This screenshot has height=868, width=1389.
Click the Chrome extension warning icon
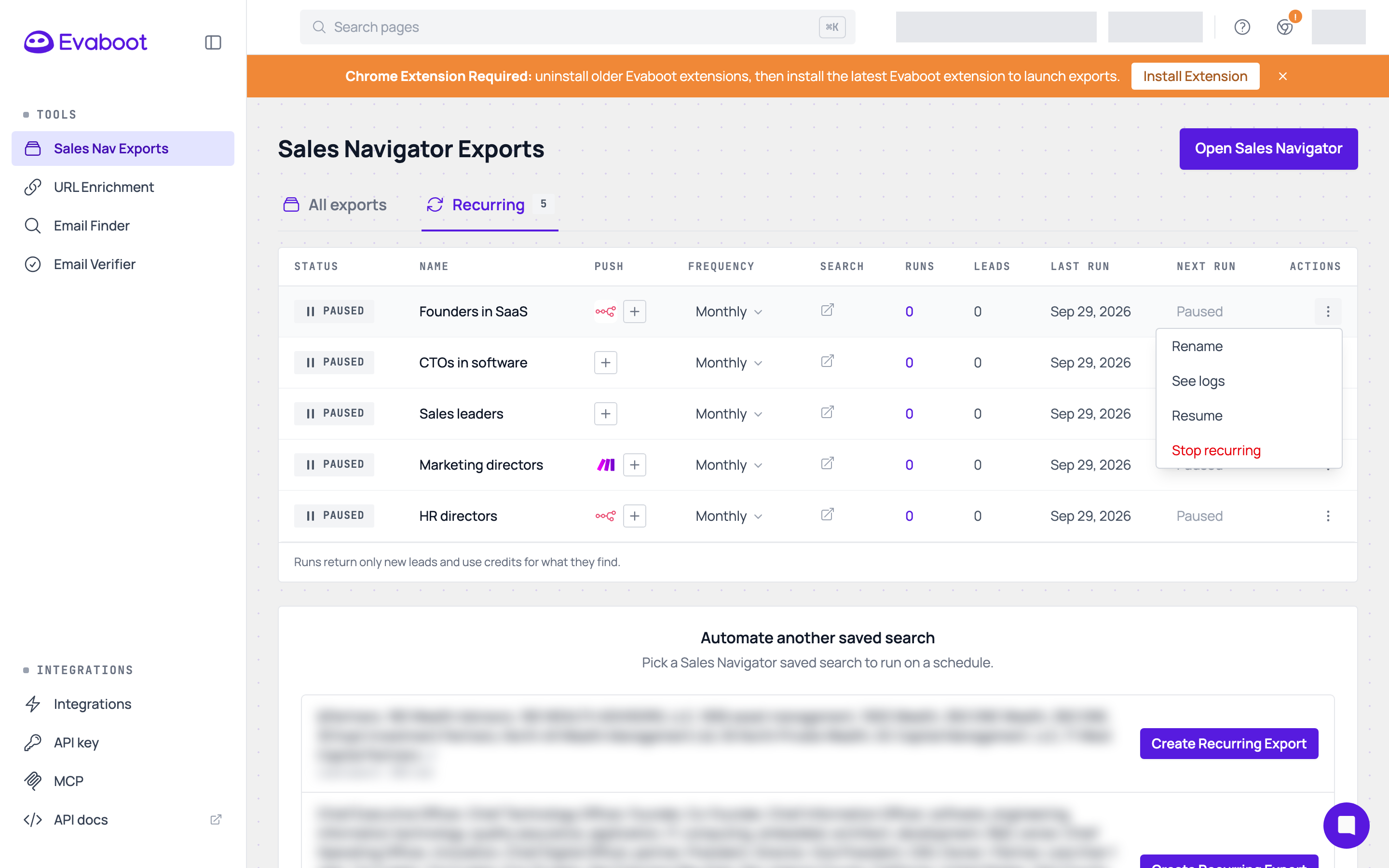coord(1284,27)
